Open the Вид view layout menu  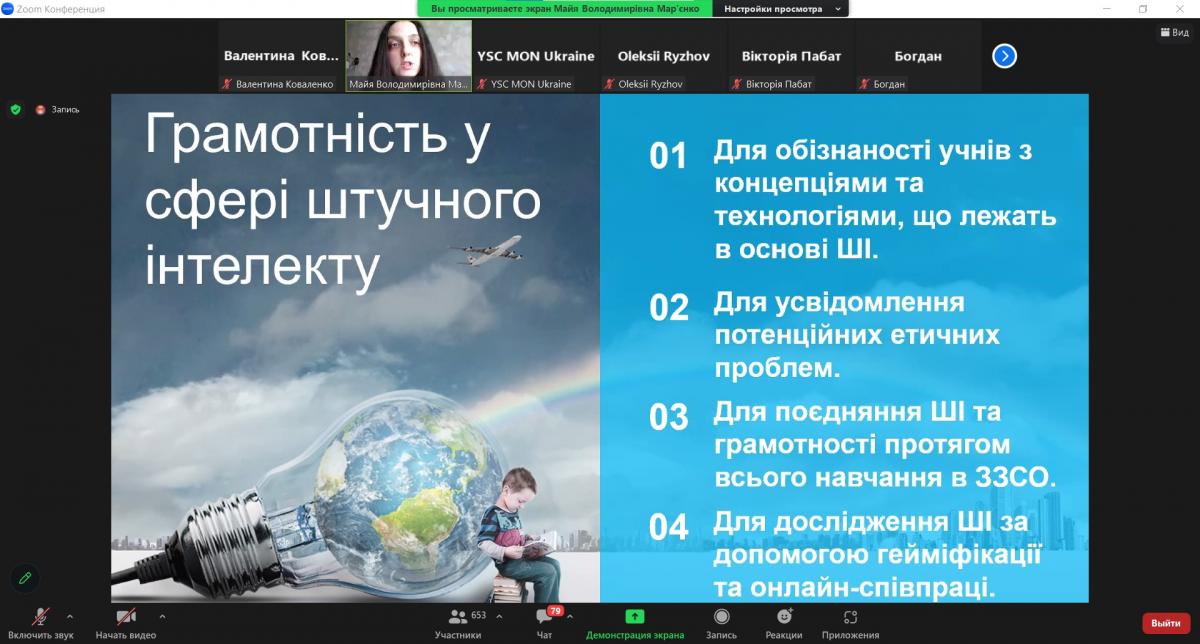point(1175,32)
